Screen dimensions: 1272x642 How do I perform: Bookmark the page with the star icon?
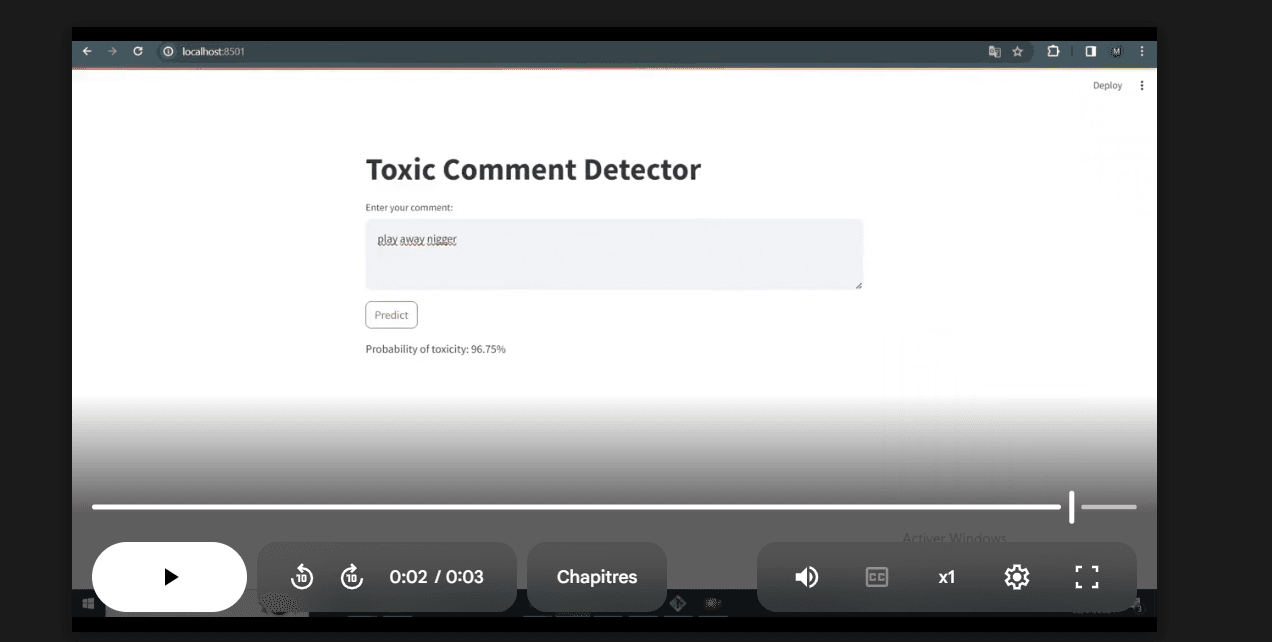1018,51
